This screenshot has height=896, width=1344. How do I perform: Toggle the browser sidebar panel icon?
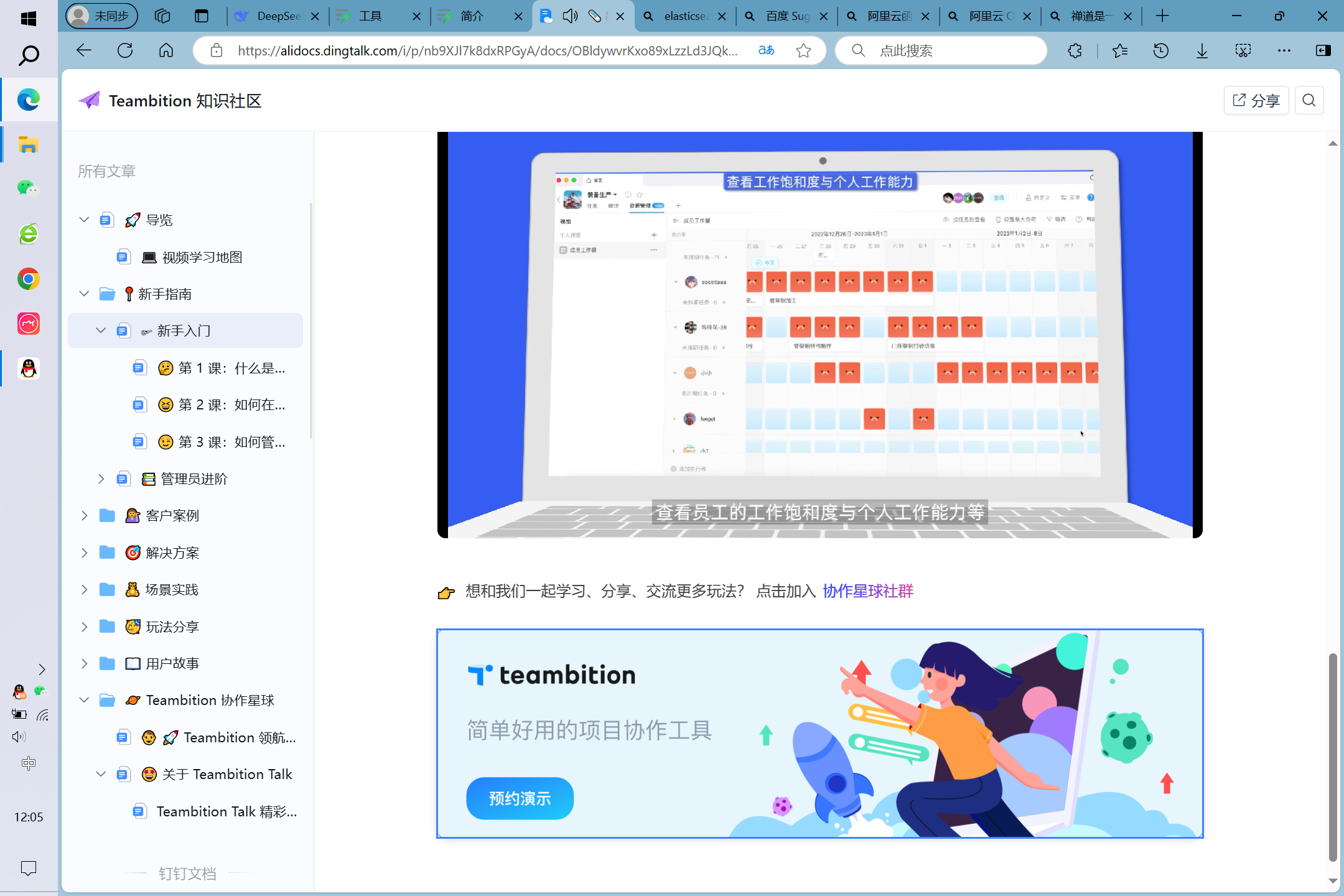[1323, 50]
